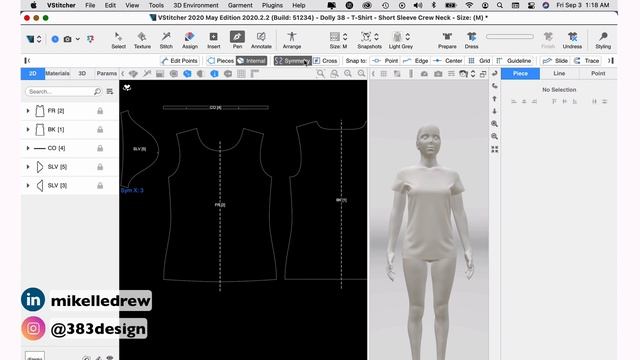
Task: Choose the Select tool
Action: 118,40
